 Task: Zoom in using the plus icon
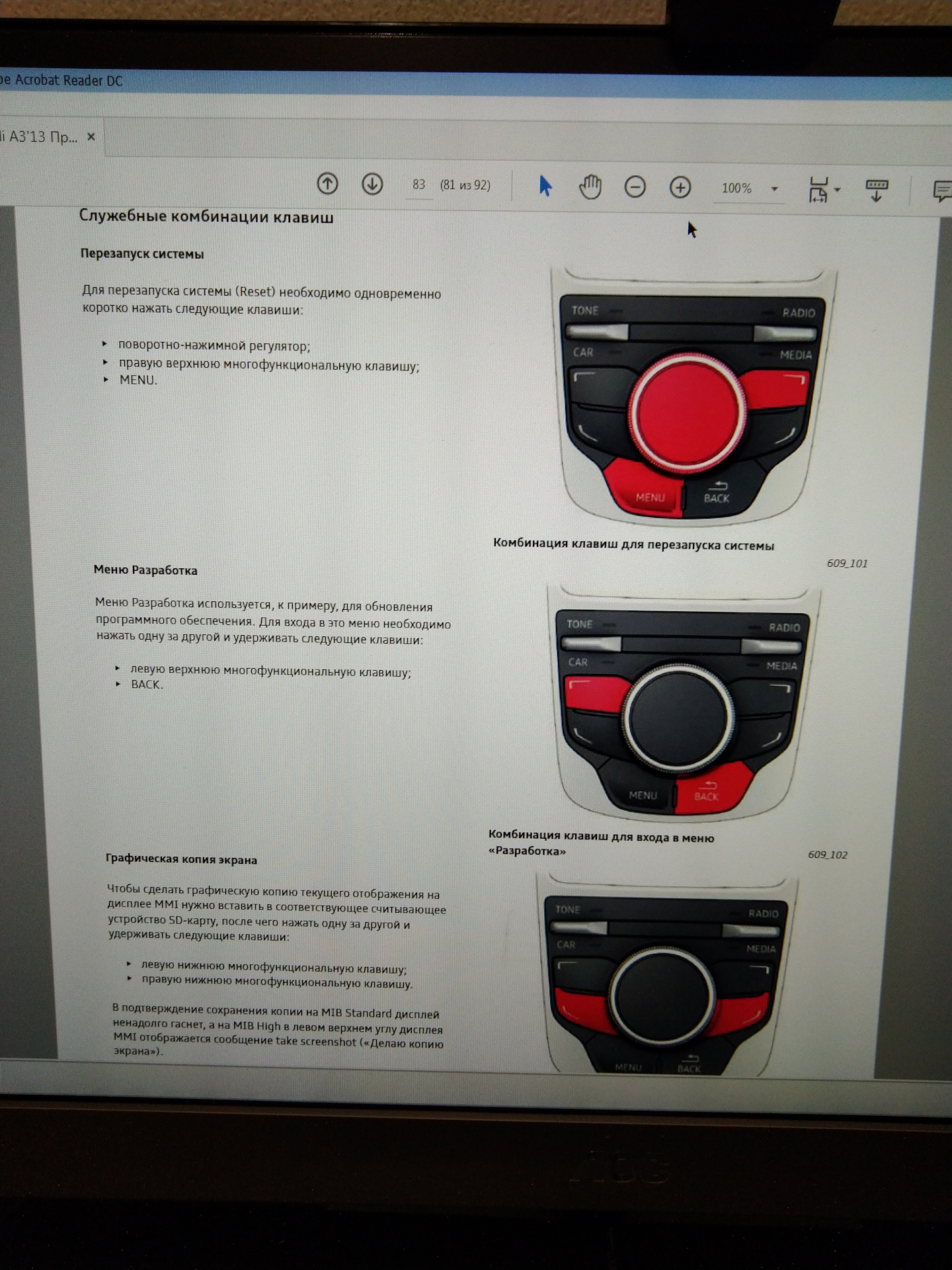tap(680, 188)
